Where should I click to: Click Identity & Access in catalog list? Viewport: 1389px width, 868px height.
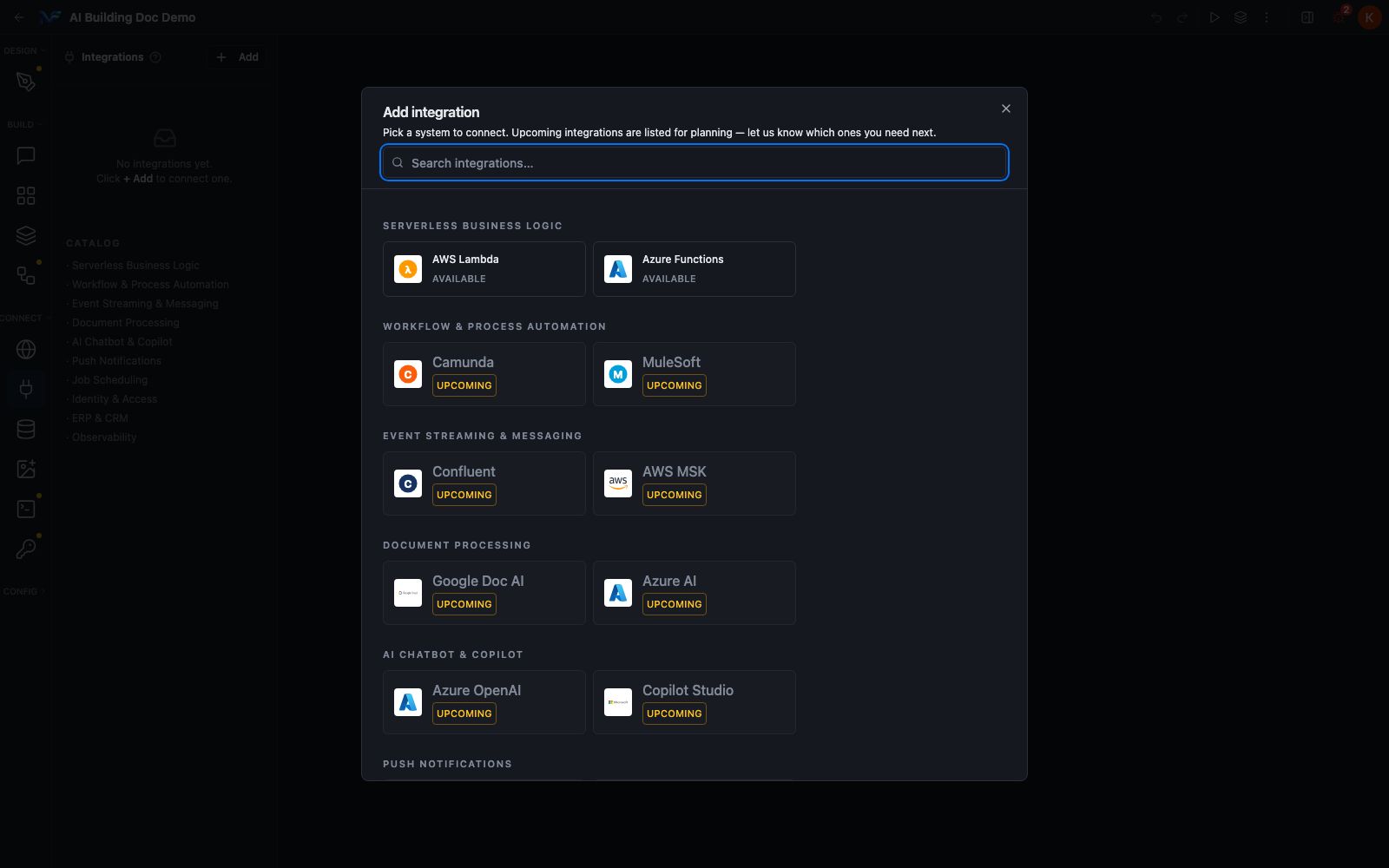click(x=114, y=398)
